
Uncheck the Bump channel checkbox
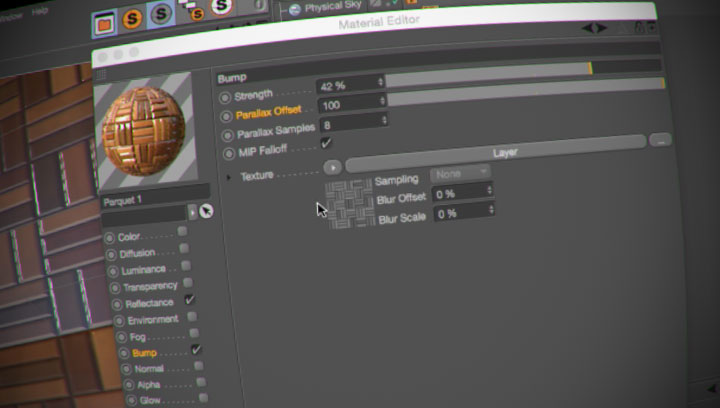point(196,349)
